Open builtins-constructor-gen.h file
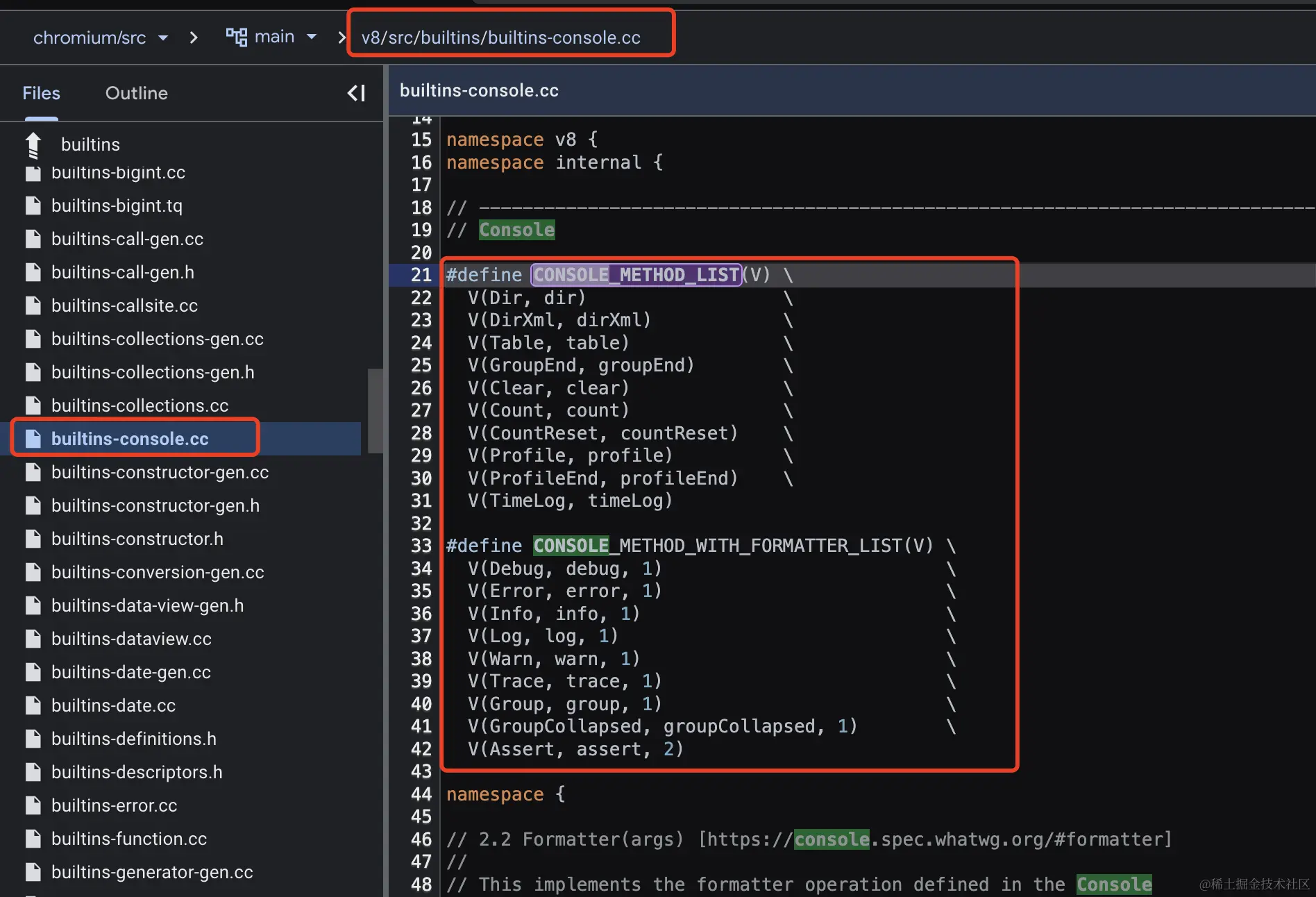This screenshot has height=897, width=1316. click(x=155, y=505)
